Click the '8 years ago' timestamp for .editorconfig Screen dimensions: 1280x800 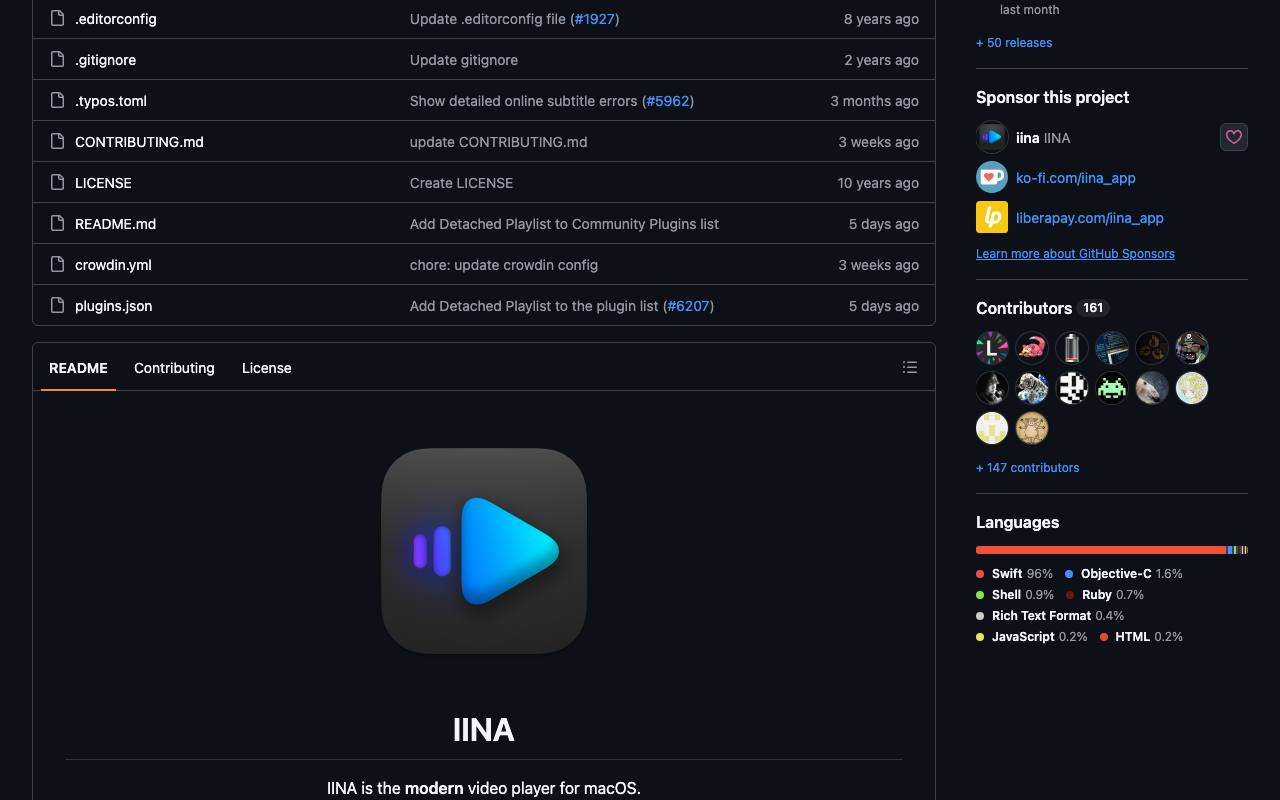tap(881, 18)
